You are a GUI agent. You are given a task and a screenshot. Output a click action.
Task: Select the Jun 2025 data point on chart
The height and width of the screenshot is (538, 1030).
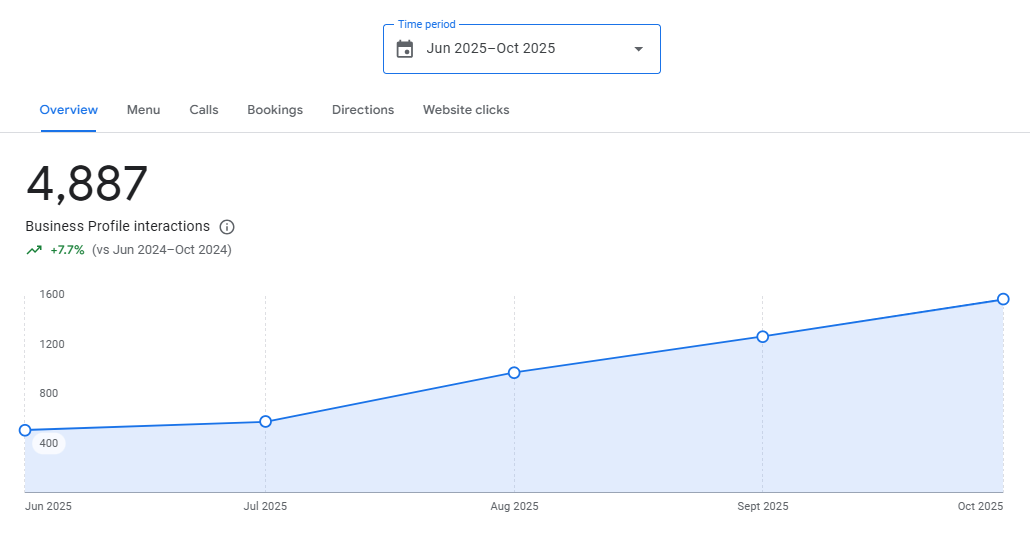pyautogui.click(x=25, y=430)
